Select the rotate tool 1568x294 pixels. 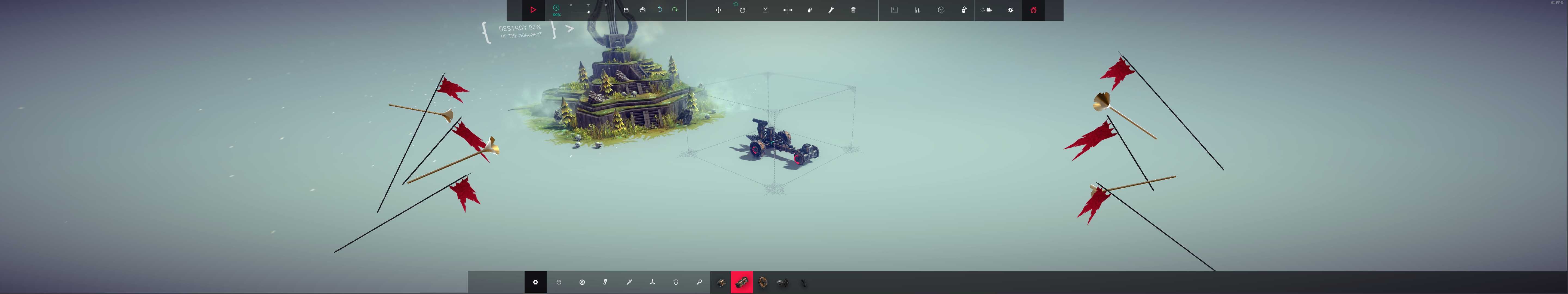pyautogui.click(x=742, y=10)
